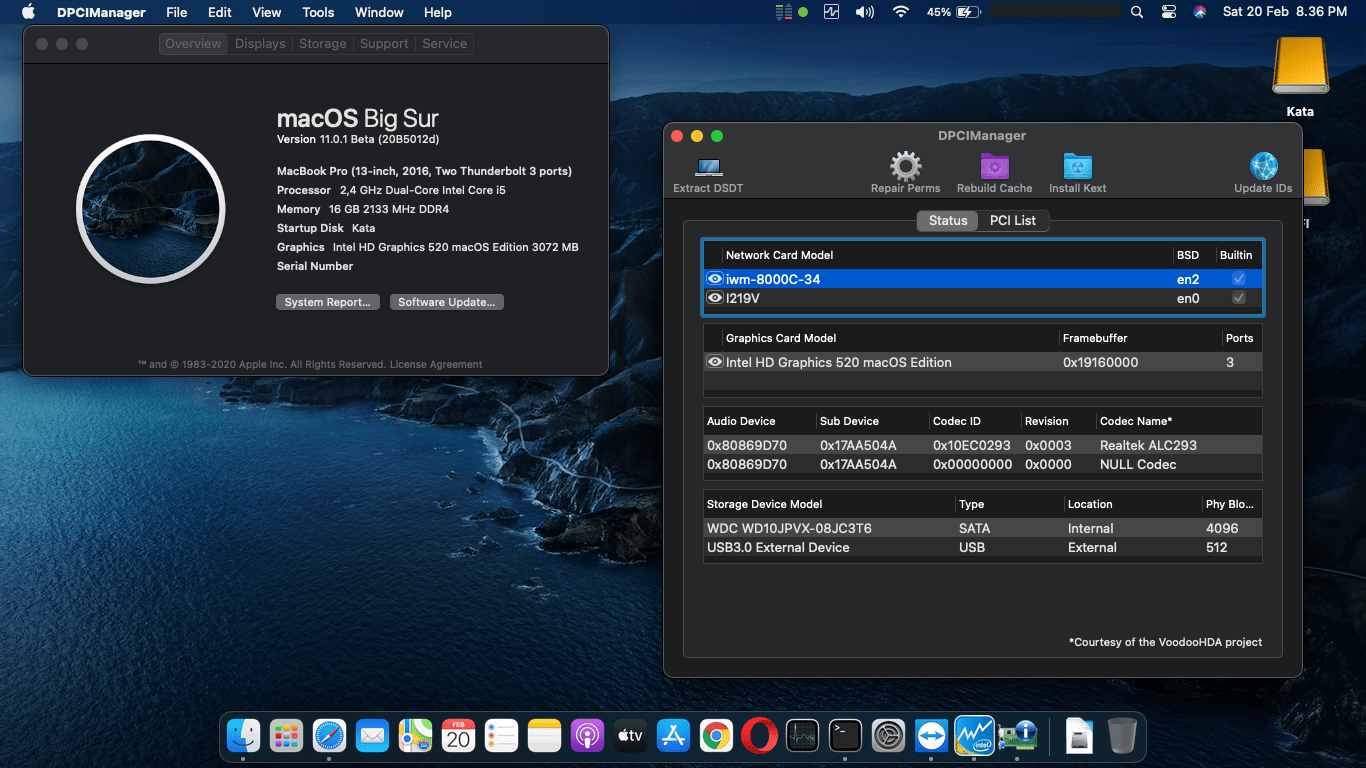Switch to PCI List tab
This screenshot has height=768, width=1366.
(1013, 220)
